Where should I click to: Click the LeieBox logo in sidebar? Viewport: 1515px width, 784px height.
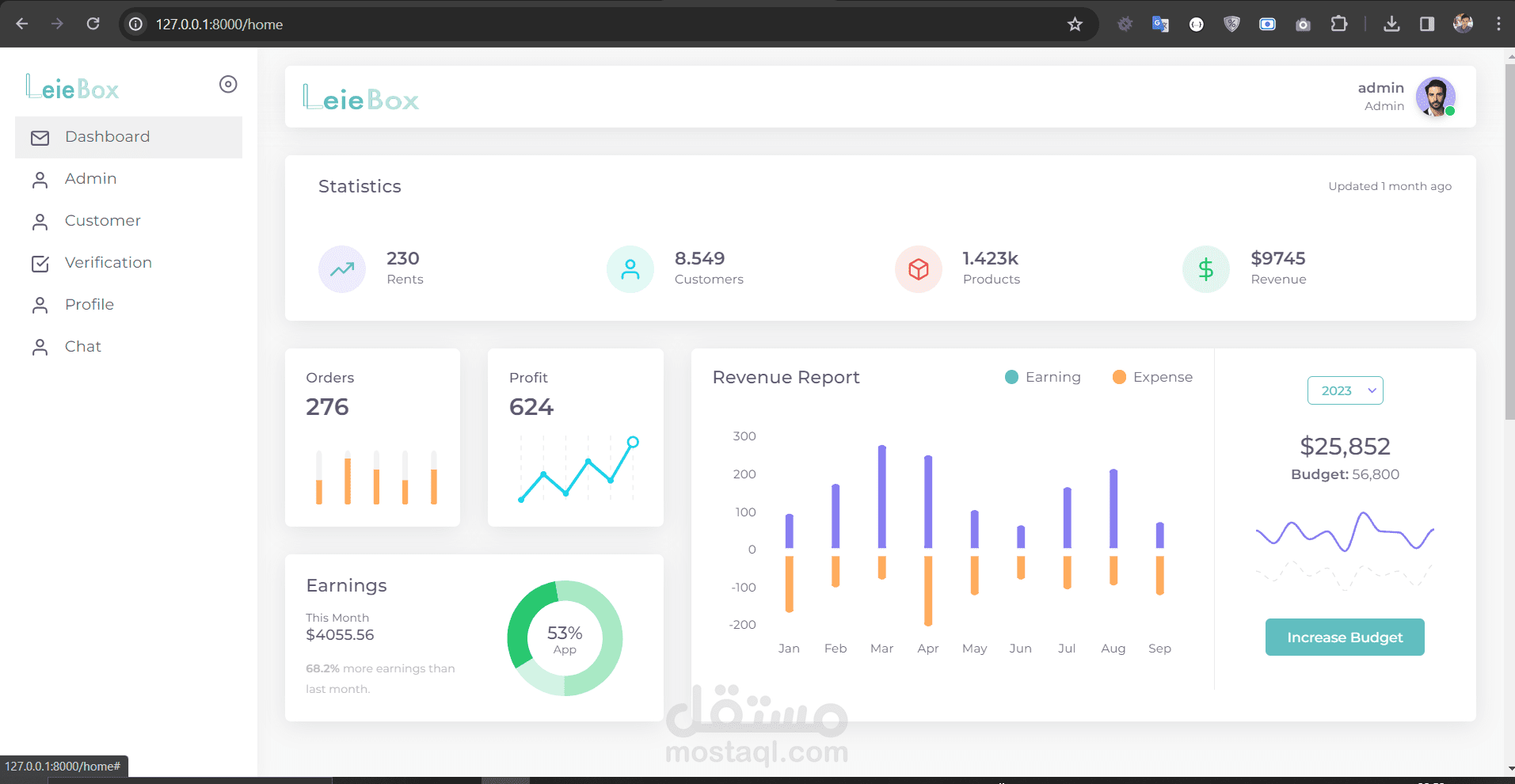pyautogui.click(x=72, y=87)
